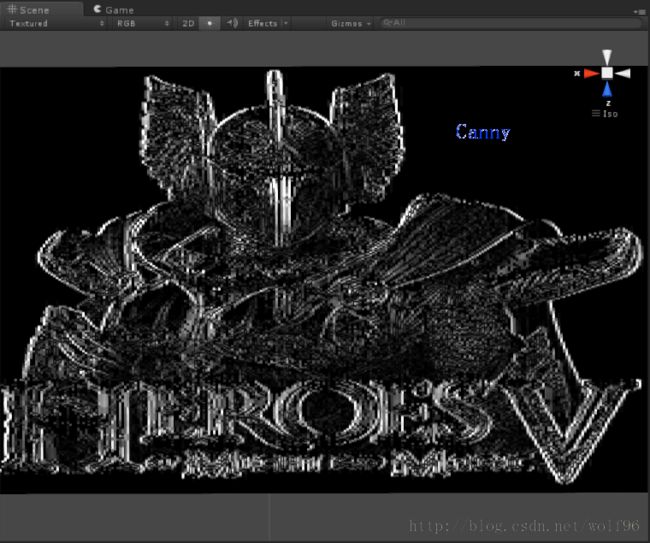The width and height of the screenshot is (650, 543).
Task: Toggle scene audio speaker icon
Action: coord(232,23)
